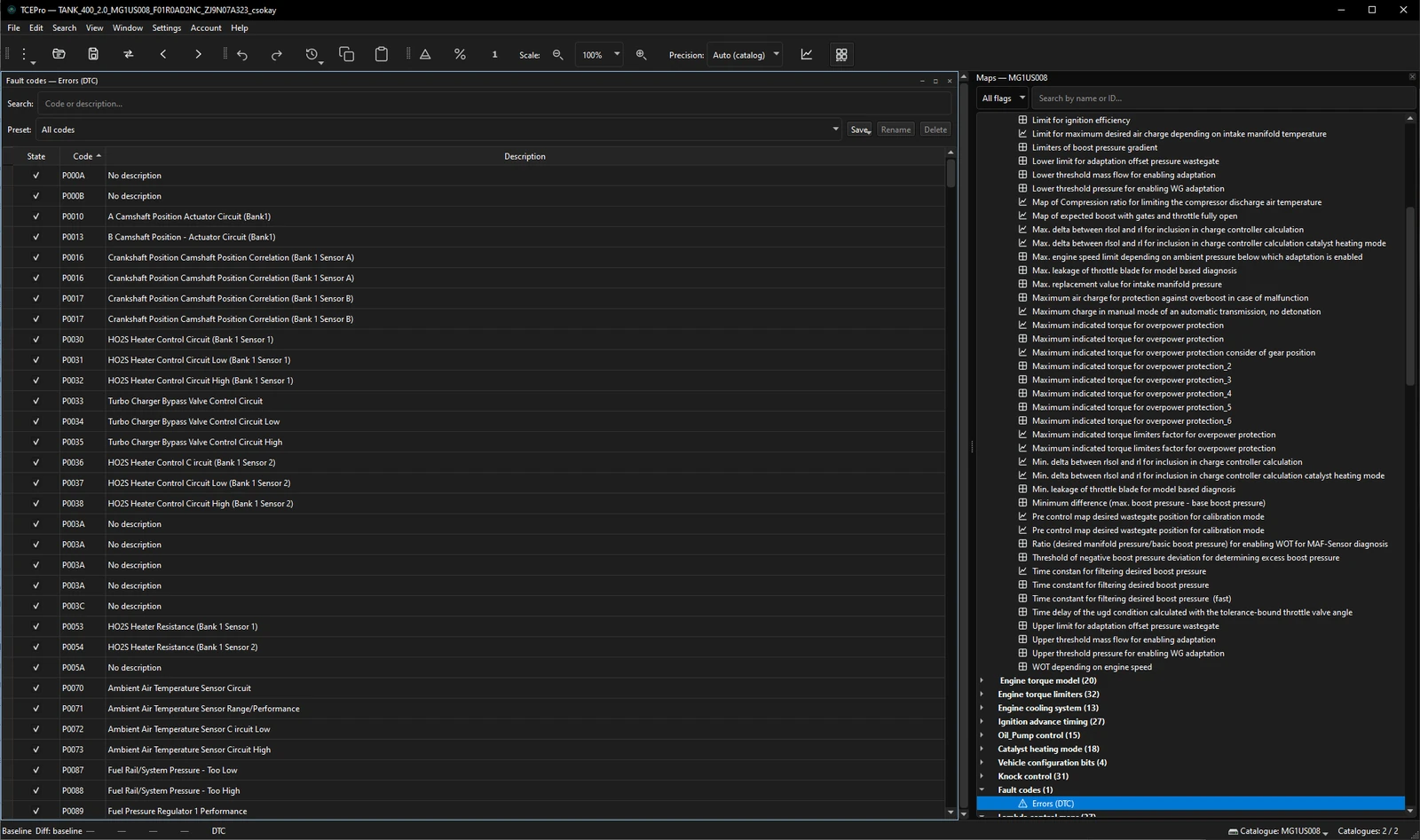Toggle state checkbox for code P0010
The height and width of the screenshot is (840, 1420).
(36, 216)
